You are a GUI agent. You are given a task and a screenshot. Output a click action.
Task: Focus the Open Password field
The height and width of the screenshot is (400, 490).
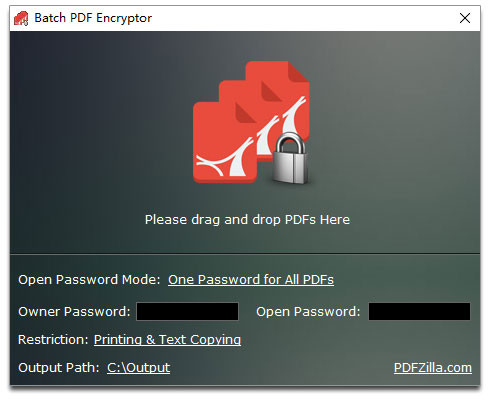(419, 312)
